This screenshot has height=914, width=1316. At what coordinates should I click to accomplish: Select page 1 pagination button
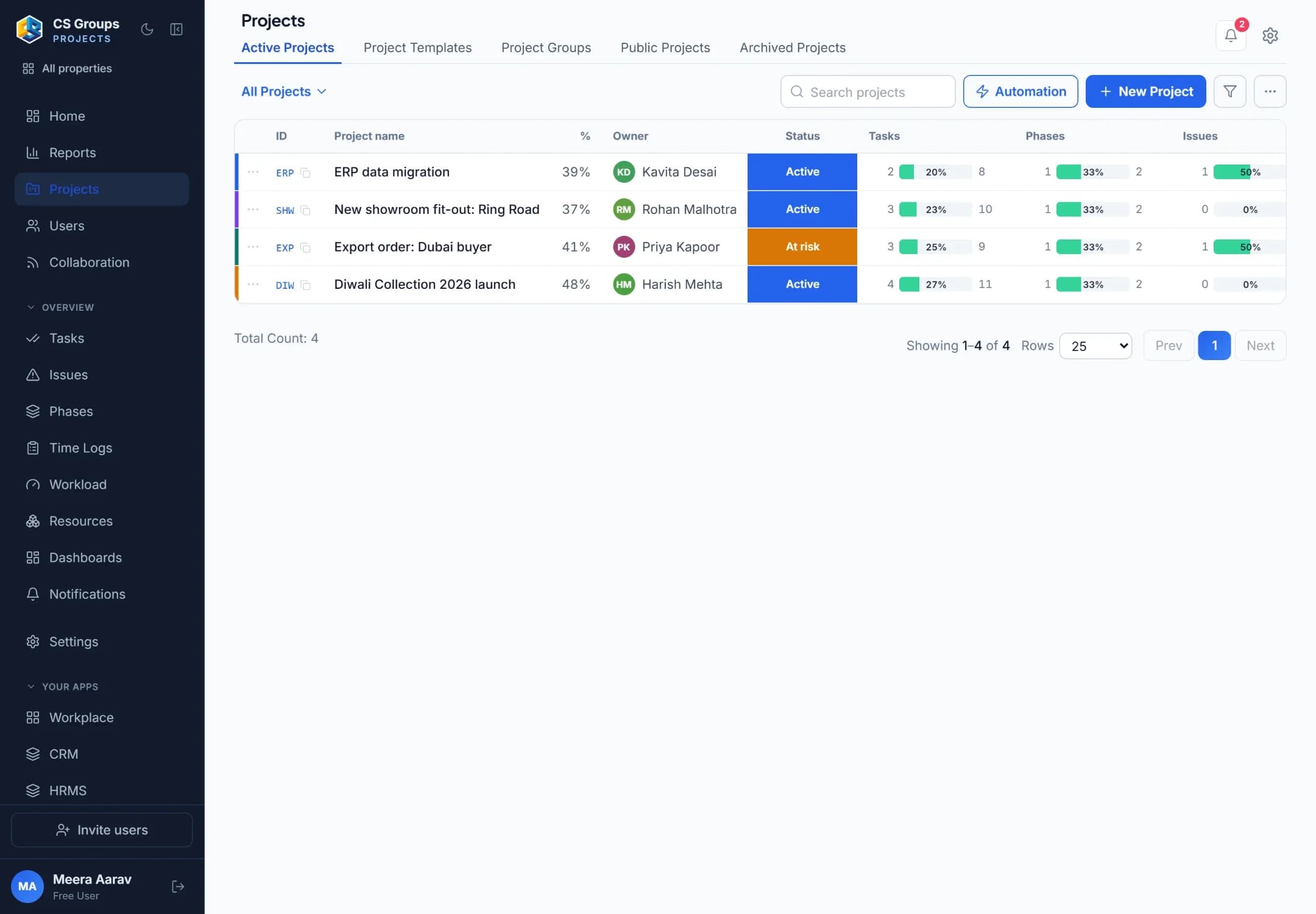[1214, 345]
